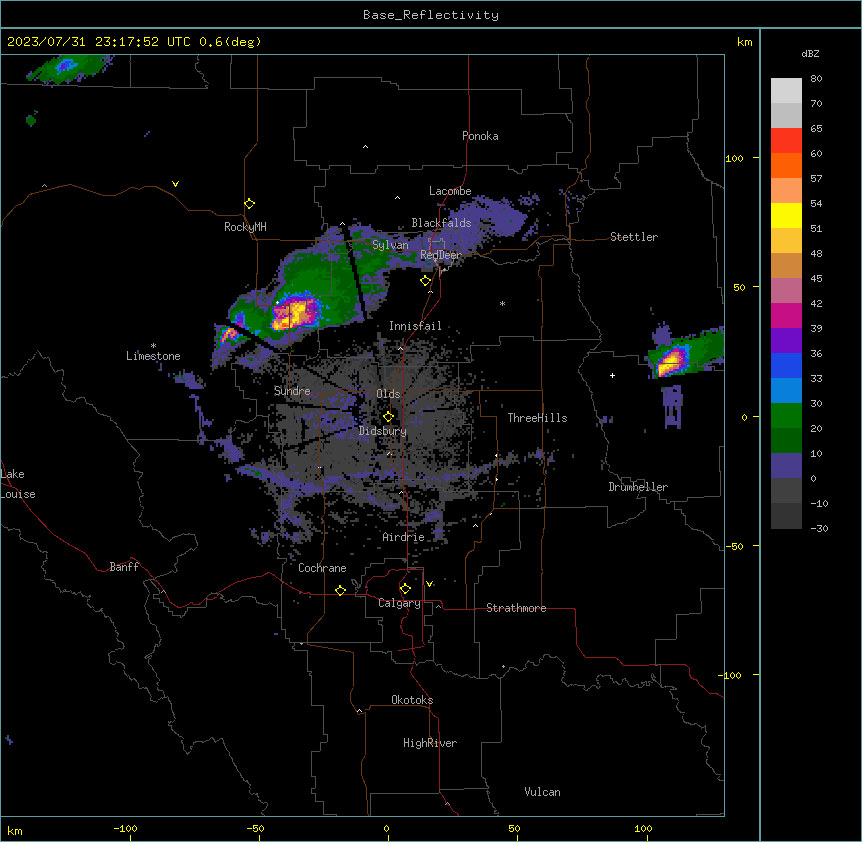Click the white plus marker west of the eastern storm

pyautogui.click(x=612, y=375)
